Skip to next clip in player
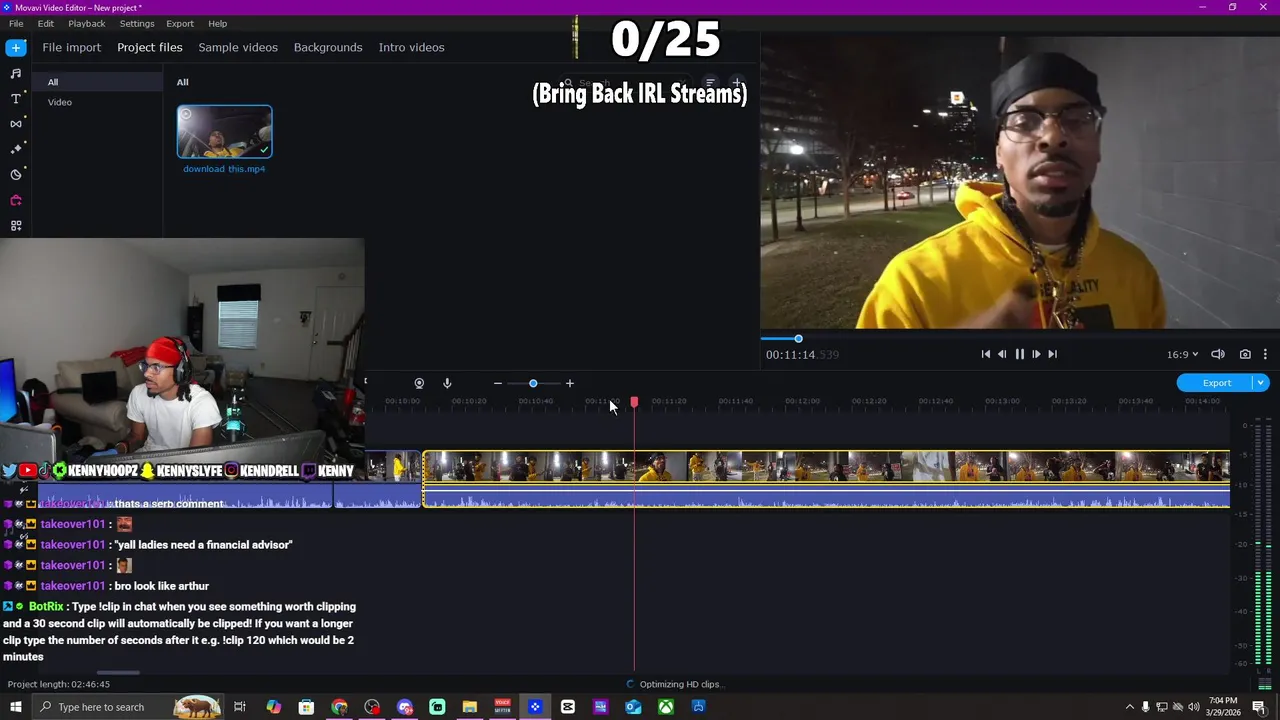1280x720 pixels. coord(1052,354)
